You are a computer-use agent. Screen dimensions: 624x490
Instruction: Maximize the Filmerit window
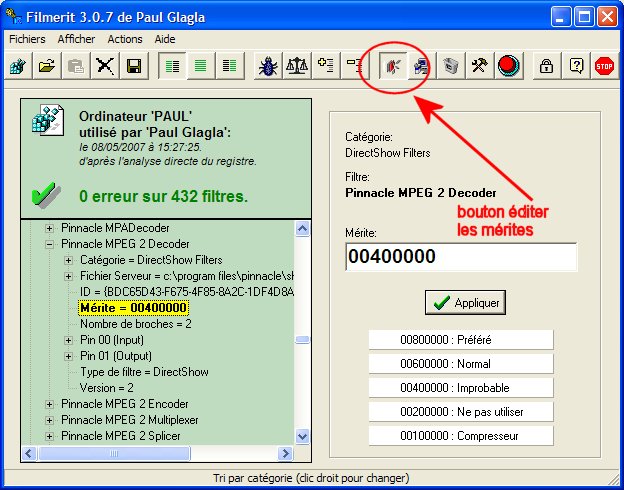[584, 17]
